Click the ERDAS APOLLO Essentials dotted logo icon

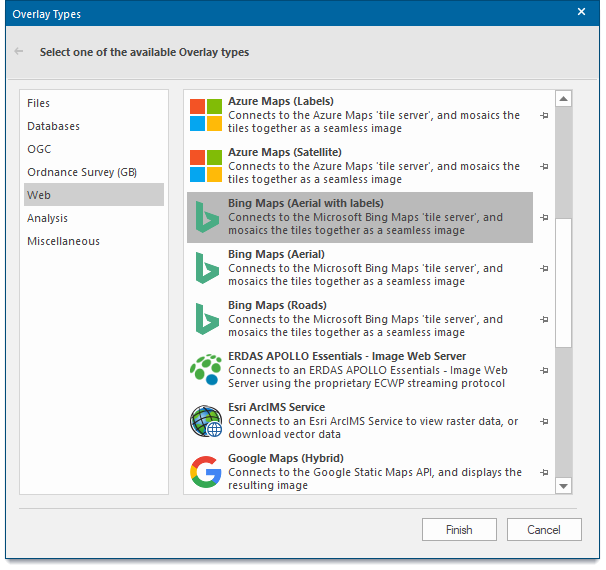[206, 370]
